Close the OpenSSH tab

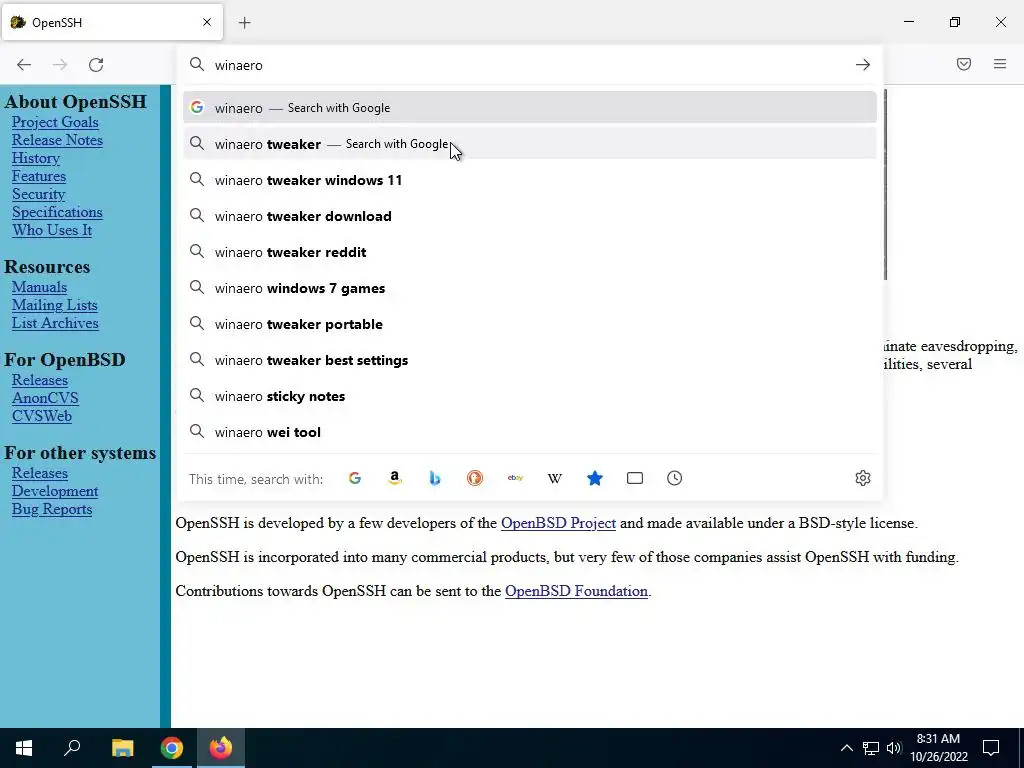click(x=207, y=22)
